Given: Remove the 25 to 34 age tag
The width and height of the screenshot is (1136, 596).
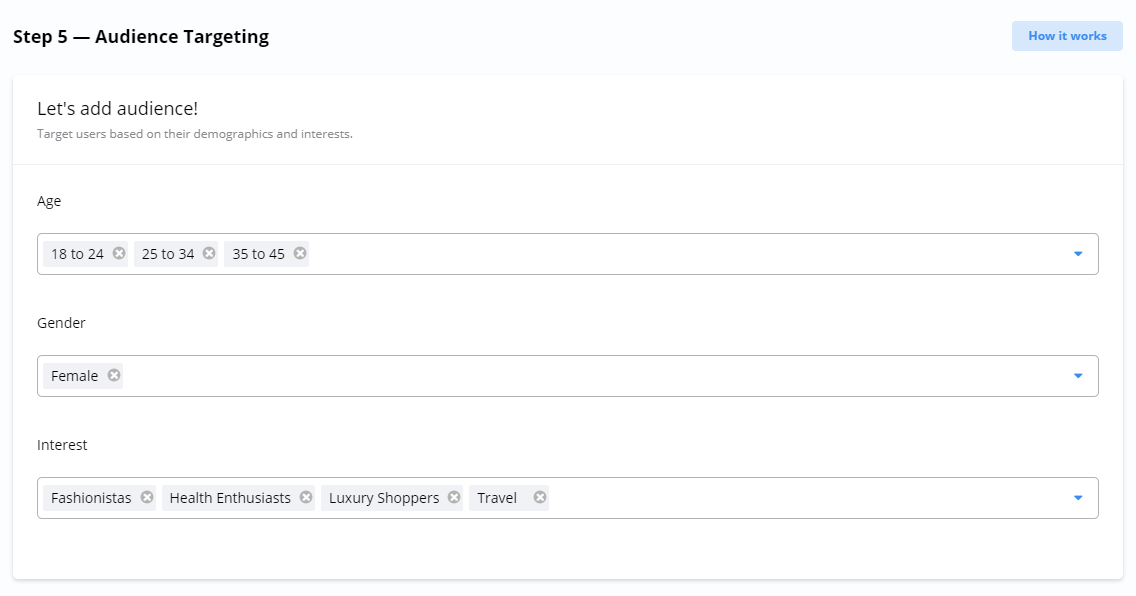Looking at the screenshot, I should [209, 254].
